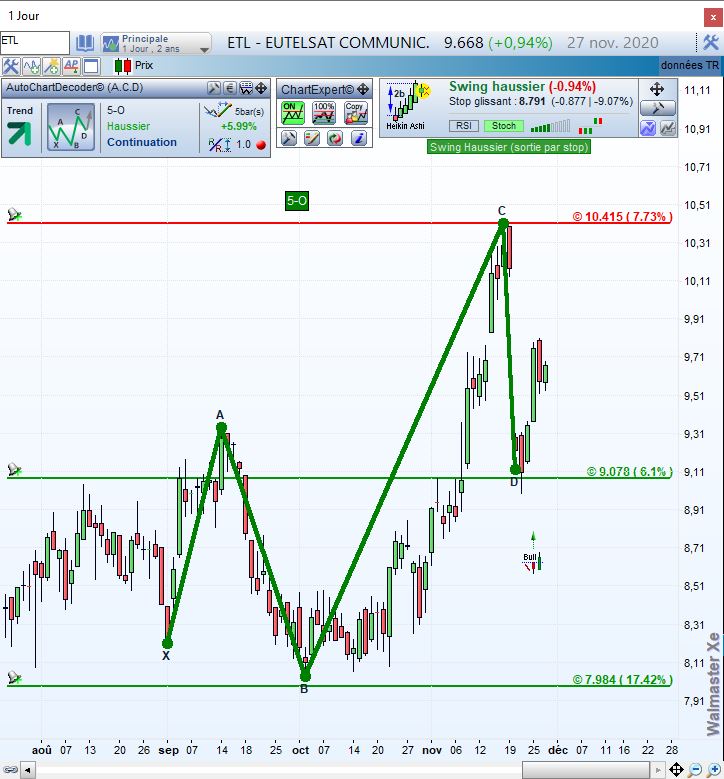Close the chart window

pyautogui.click(x=713, y=17)
